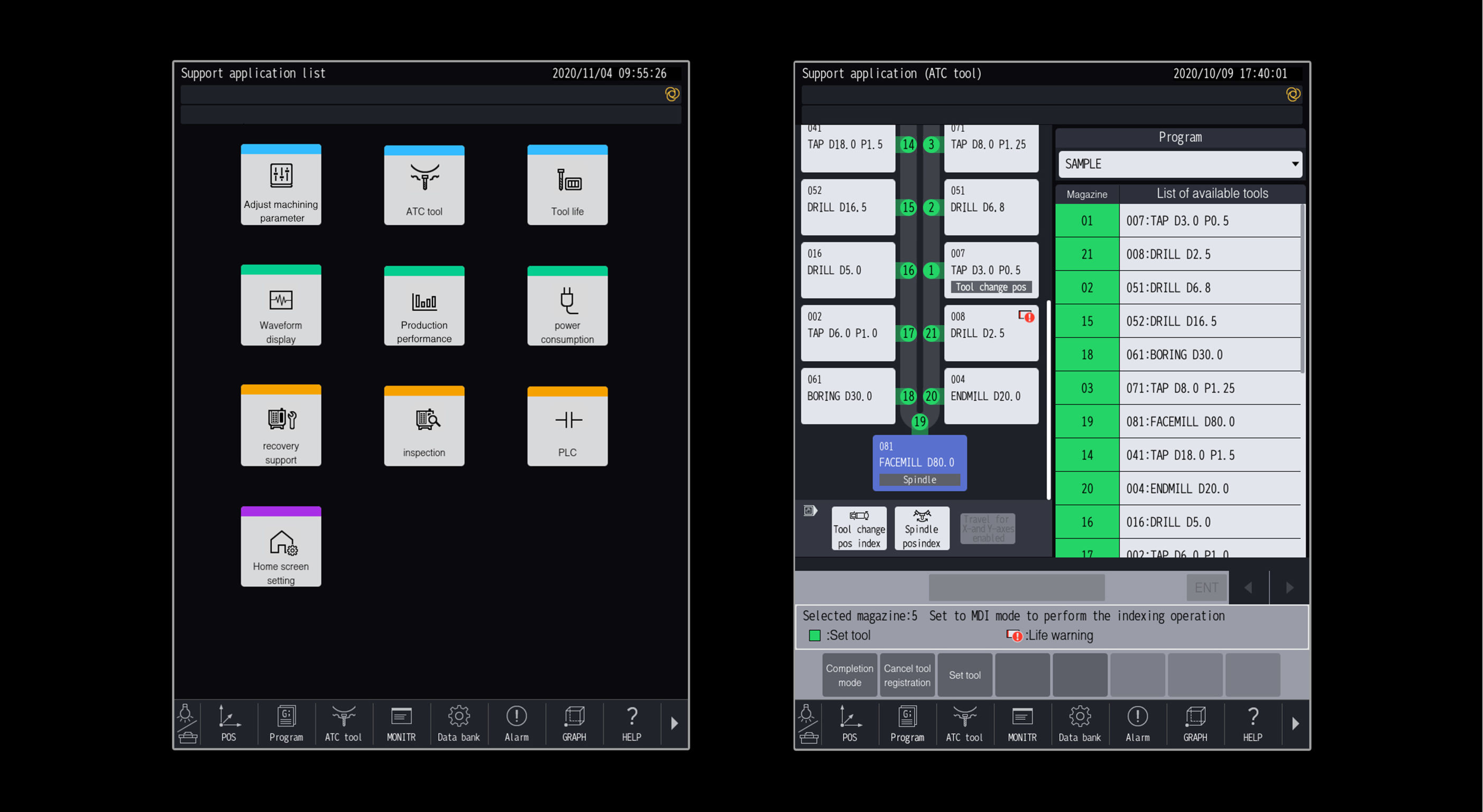
Task: Open the Tool life application
Action: point(567,184)
